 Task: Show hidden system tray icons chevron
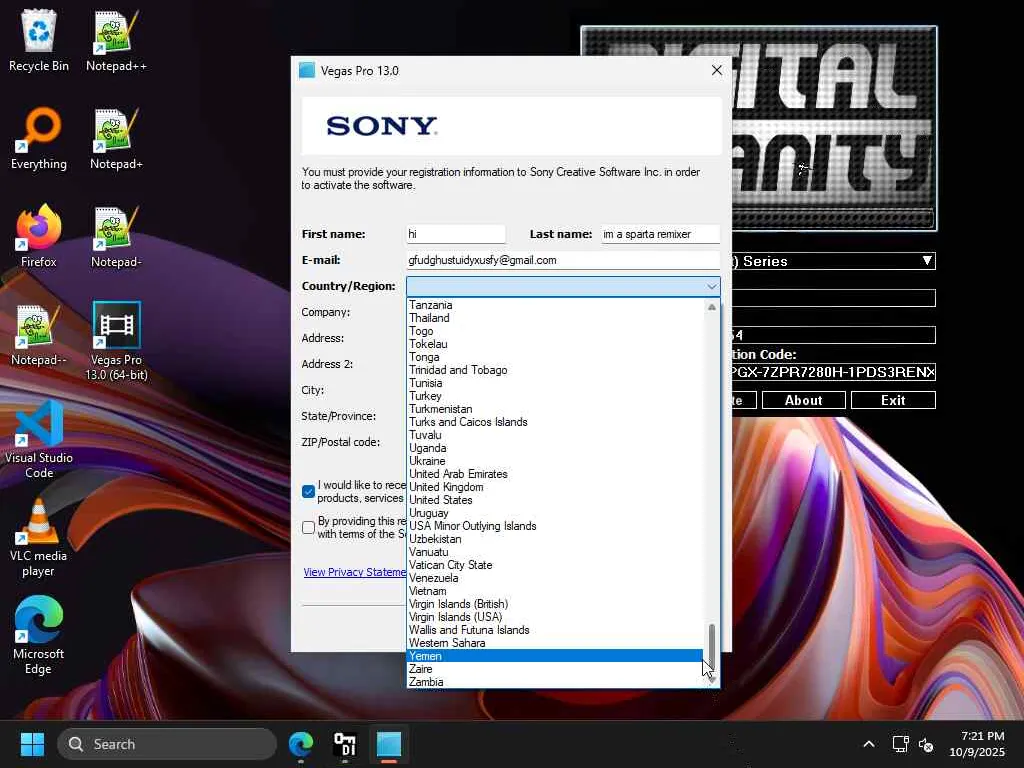(868, 744)
